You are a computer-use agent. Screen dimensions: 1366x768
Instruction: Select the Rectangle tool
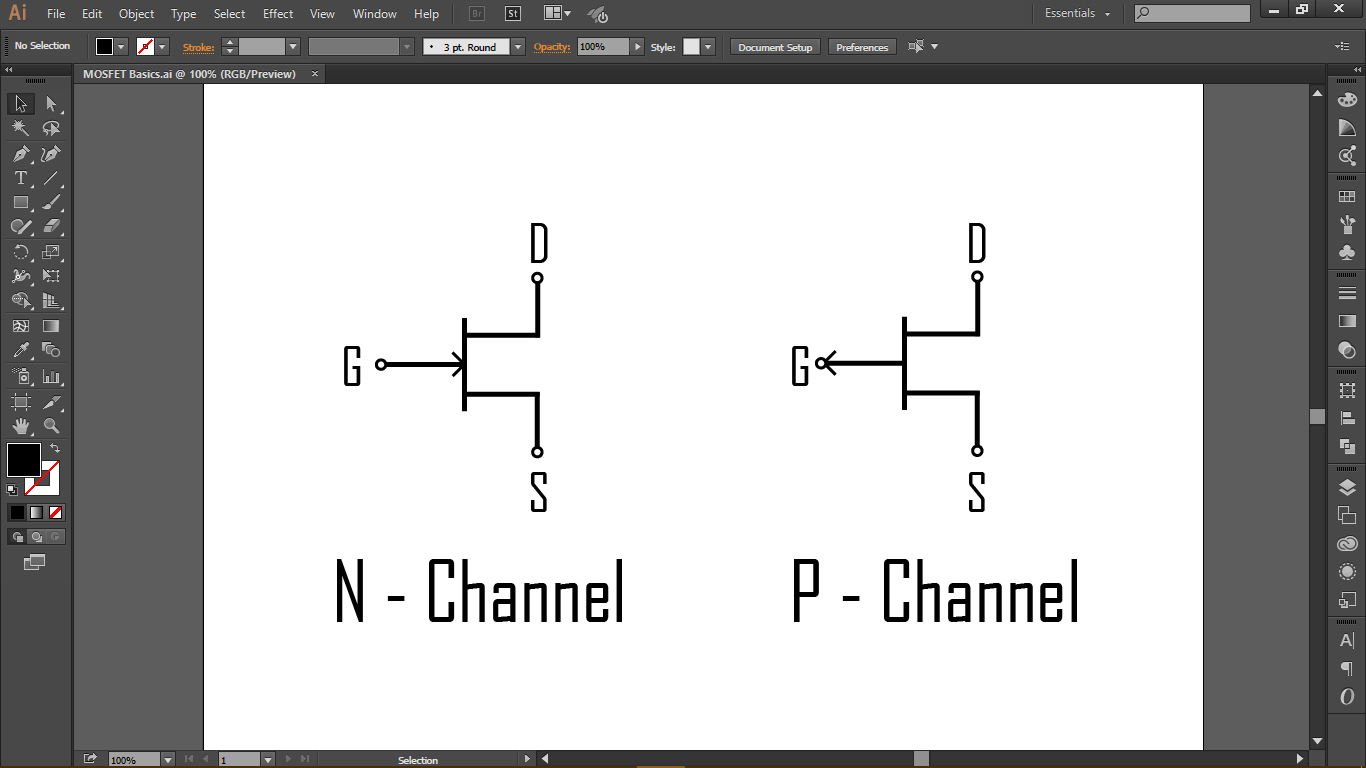click(x=20, y=202)
